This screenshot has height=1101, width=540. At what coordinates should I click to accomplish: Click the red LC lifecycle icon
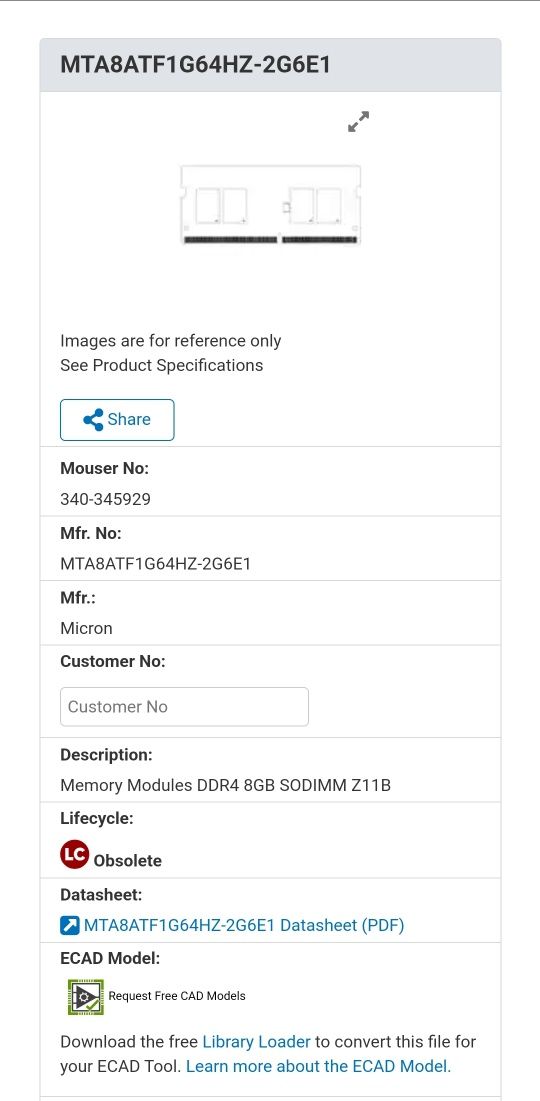tap(74, 855)
